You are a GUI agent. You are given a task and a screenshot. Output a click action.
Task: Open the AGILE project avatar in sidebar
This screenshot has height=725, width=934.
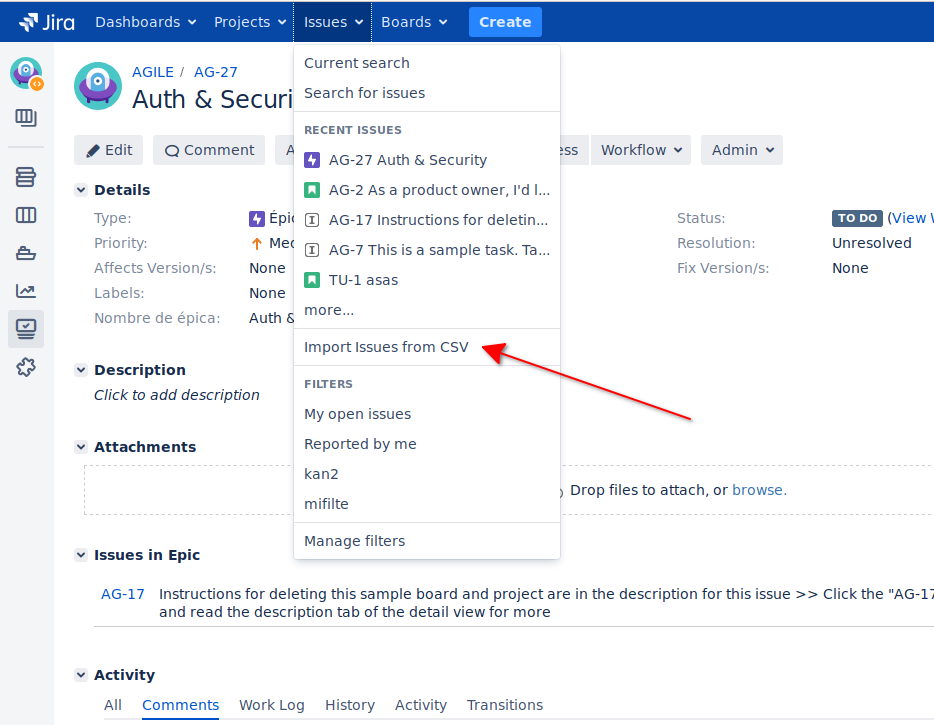click(26, 74)
